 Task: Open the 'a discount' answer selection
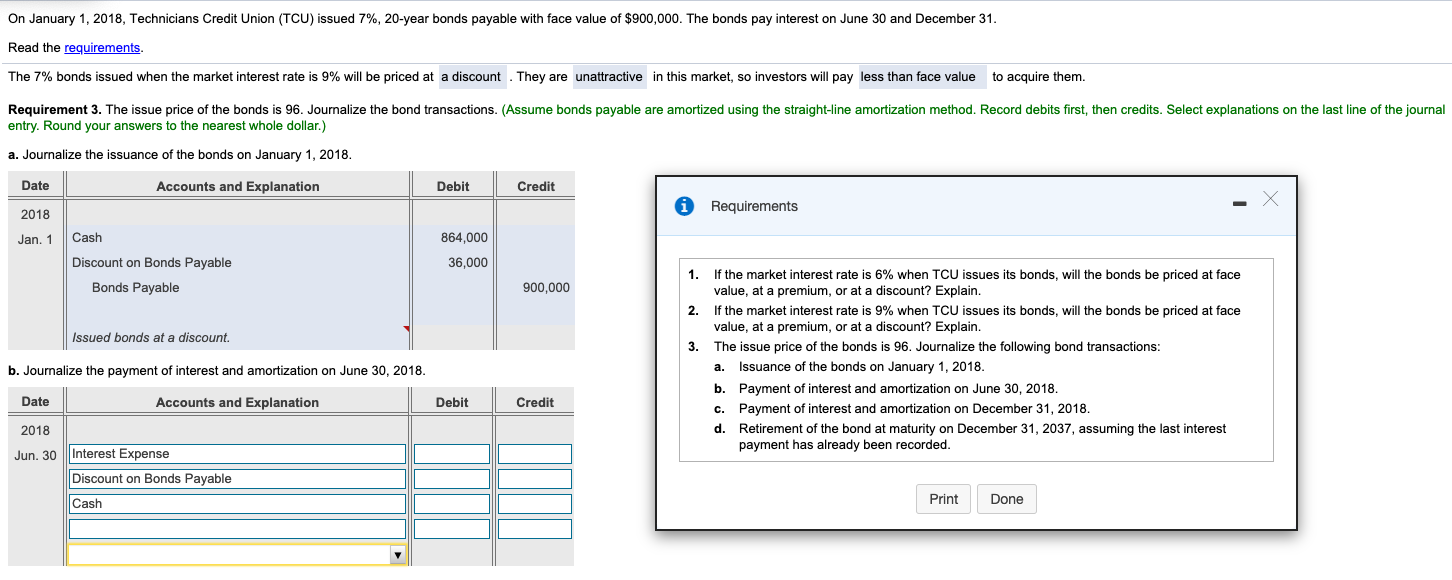[470, 76]
